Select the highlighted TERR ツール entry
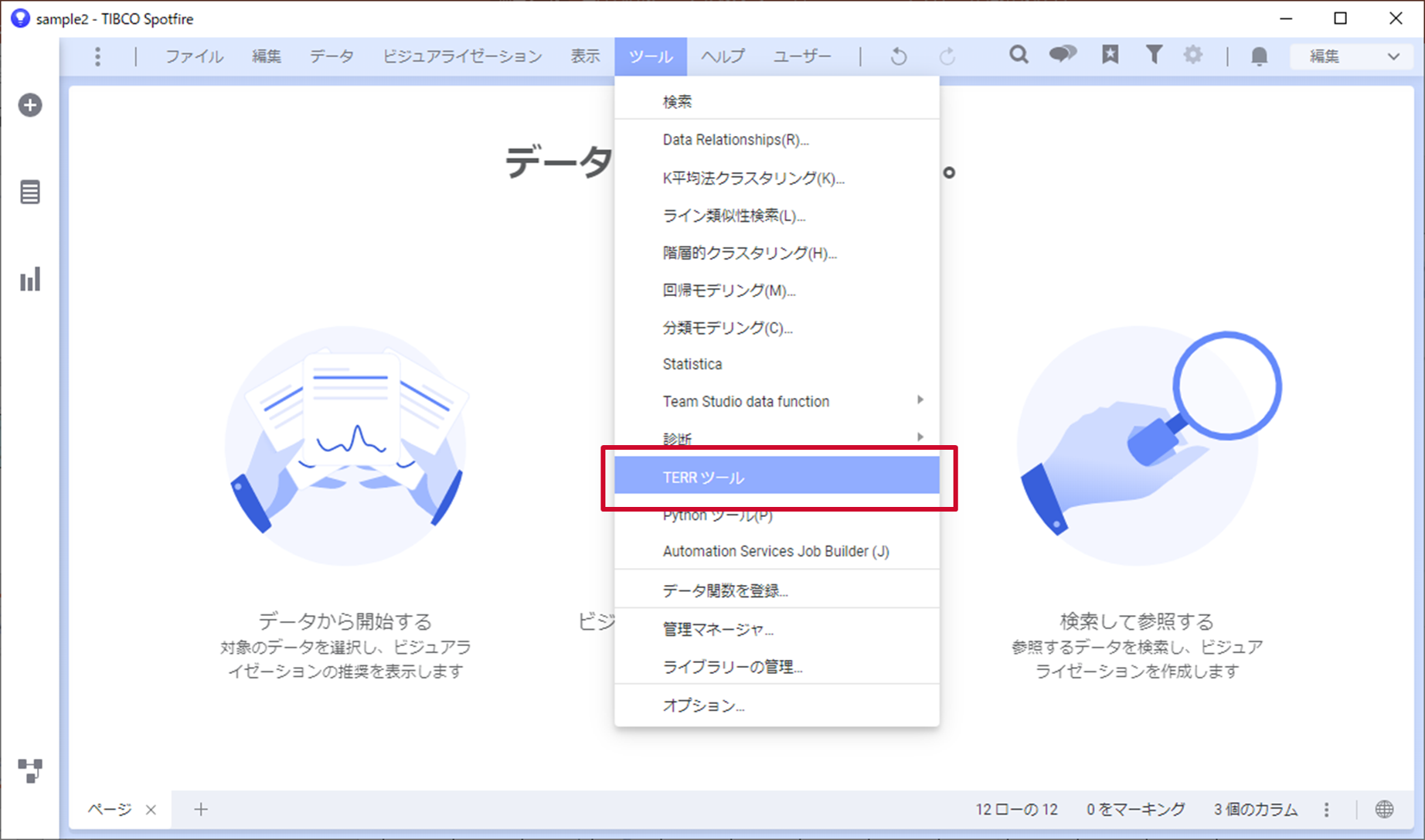Viewport: 1425px width, 840px height. tap(777, 475)
